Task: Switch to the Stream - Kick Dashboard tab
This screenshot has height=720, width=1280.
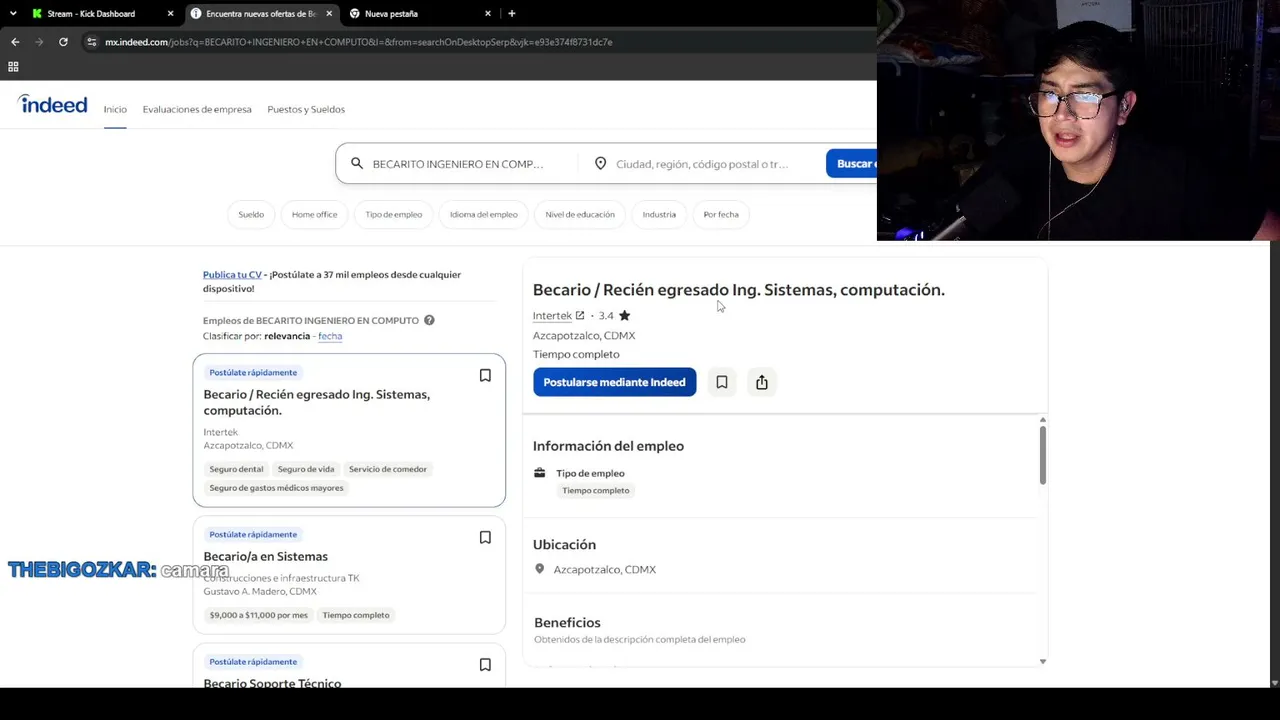Action: coord(91,14)
